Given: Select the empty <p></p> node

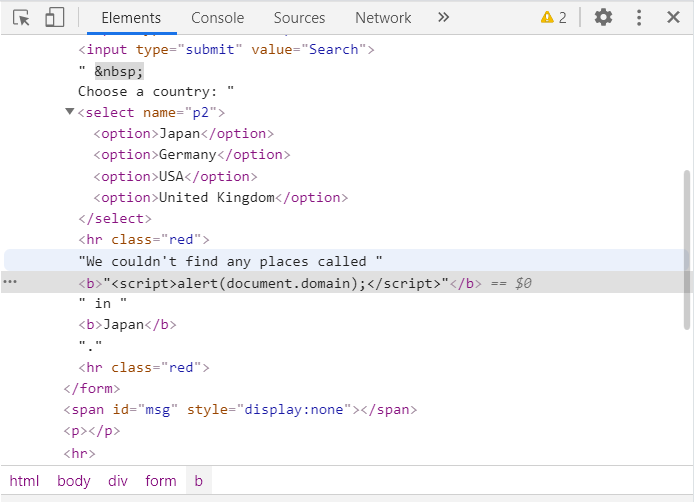Looking at the screenshot, I should [x=92, y=431].
